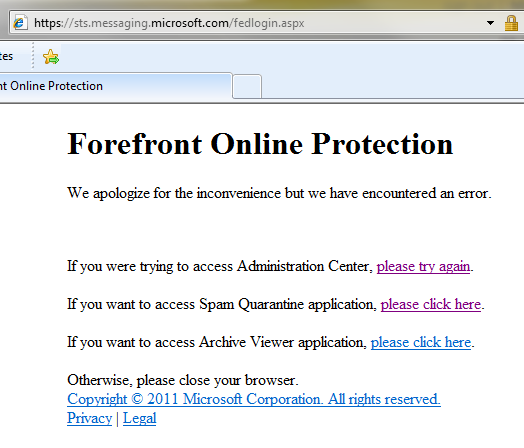524x448 pixels.
Task: Click the 'We apologize for the inconvenience' message
Action: coord(279,193)
